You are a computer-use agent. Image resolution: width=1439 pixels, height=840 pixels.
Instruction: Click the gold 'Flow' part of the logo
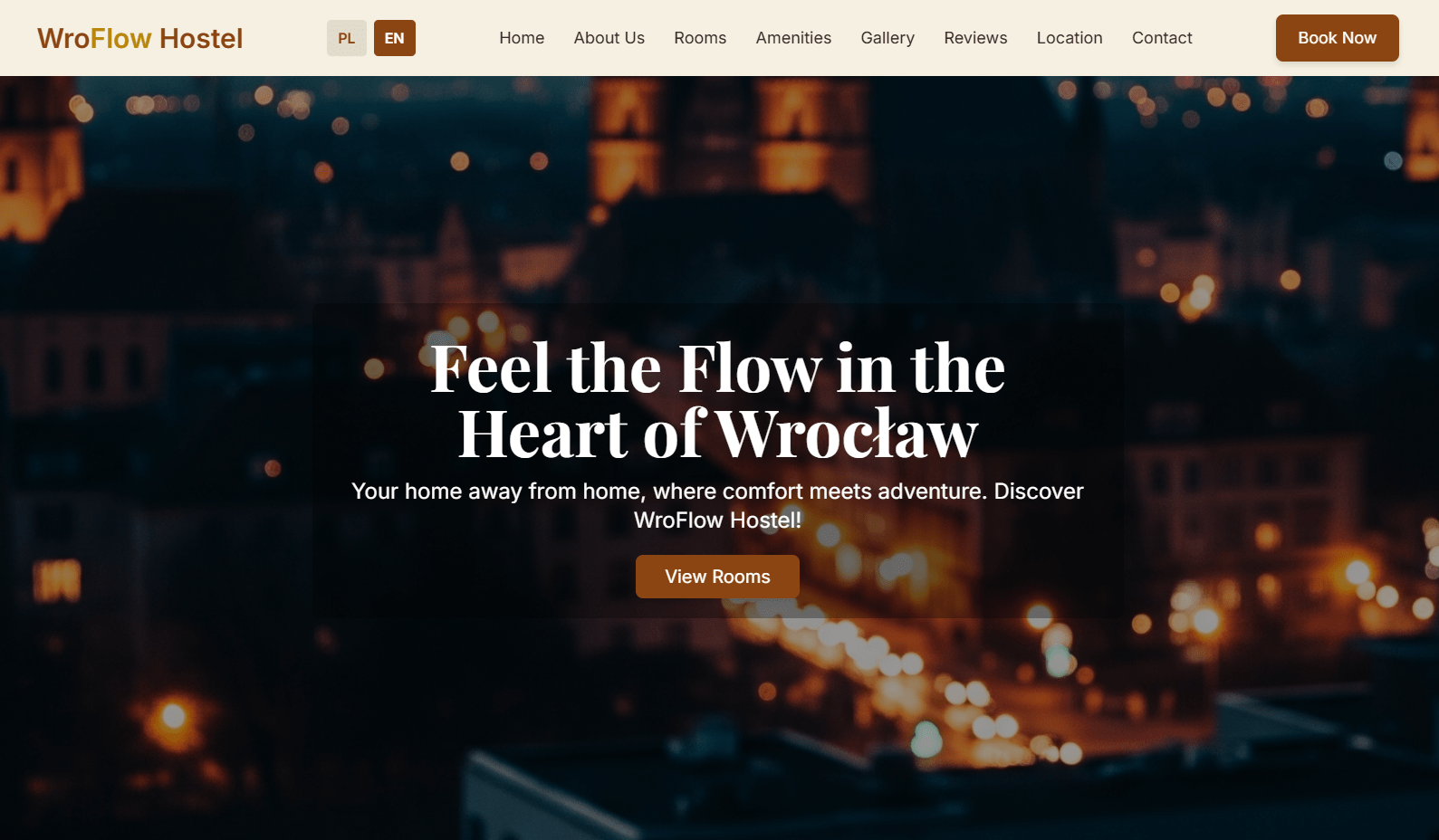tap(120, 38)
